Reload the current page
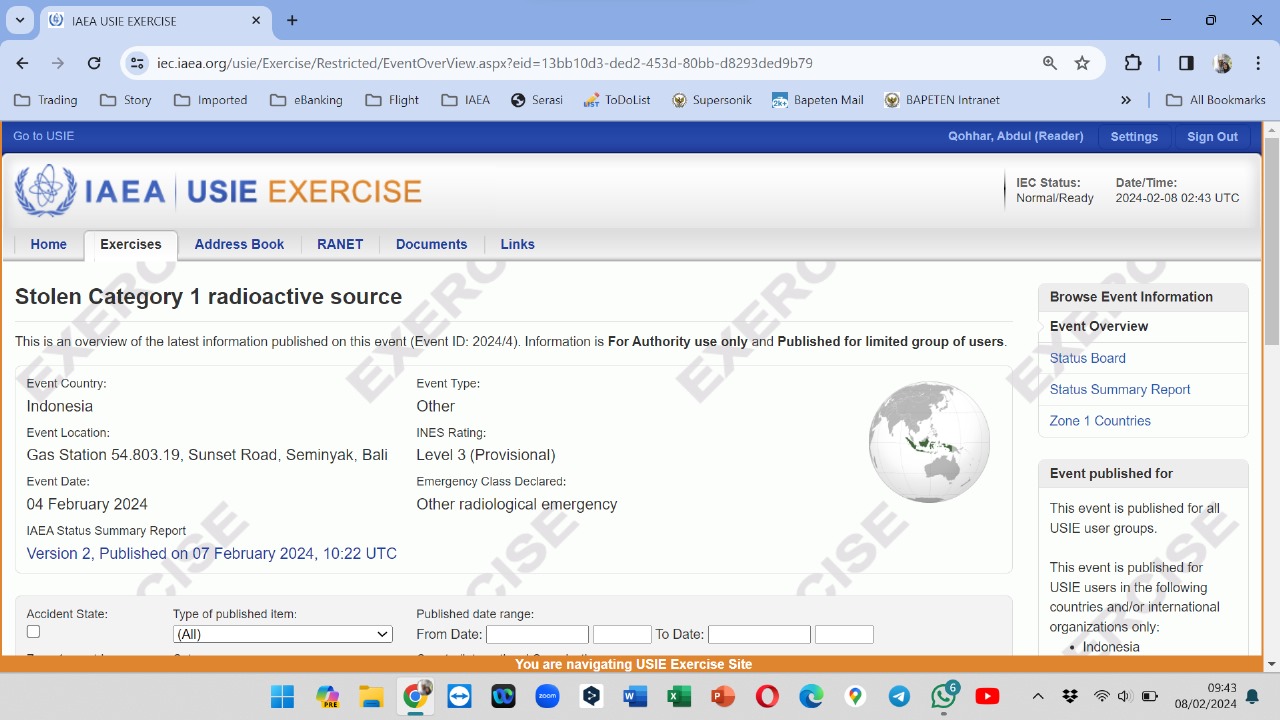This screenshot has width=1280, height=720. pyautogui.click(x=94, y=63)
